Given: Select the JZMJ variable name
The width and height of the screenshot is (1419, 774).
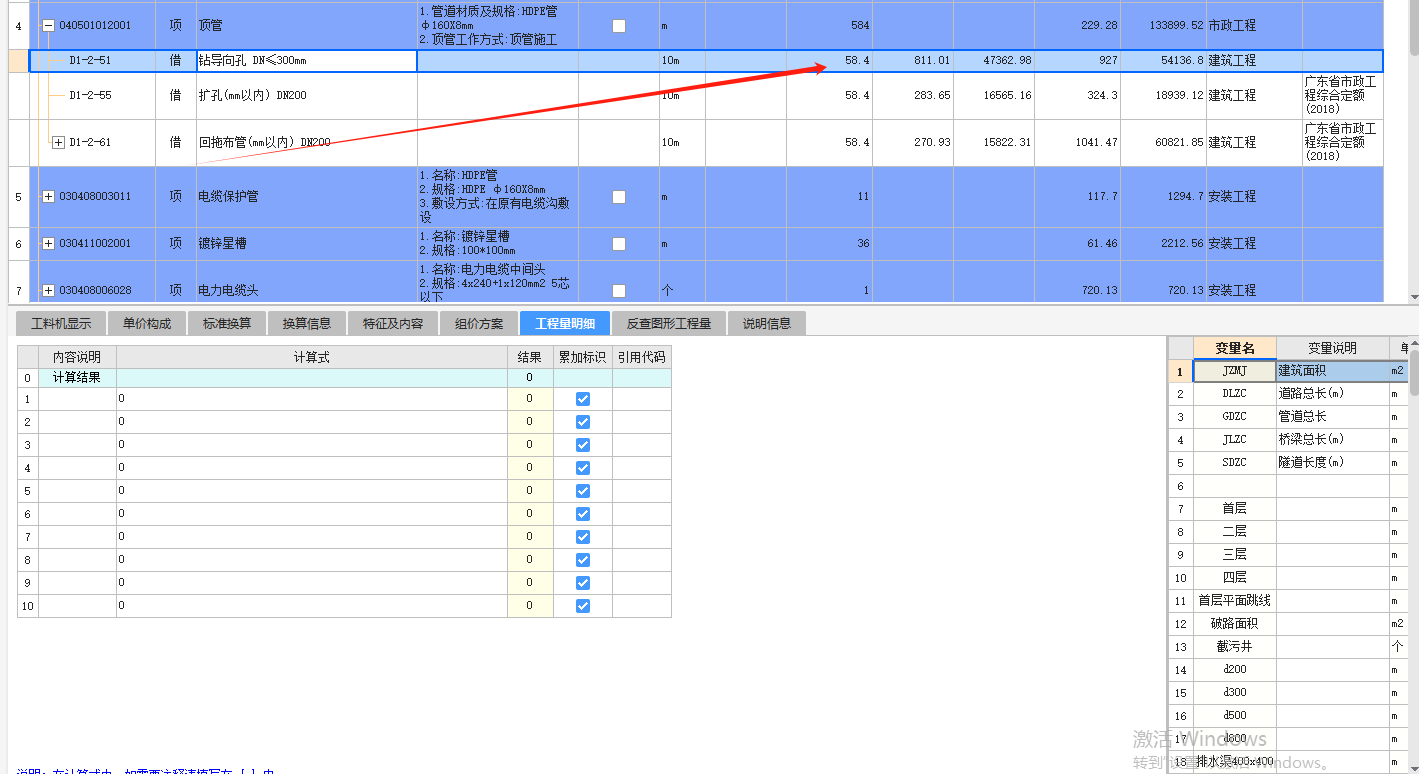Looking at the screenshot, I should (1235, 371).
